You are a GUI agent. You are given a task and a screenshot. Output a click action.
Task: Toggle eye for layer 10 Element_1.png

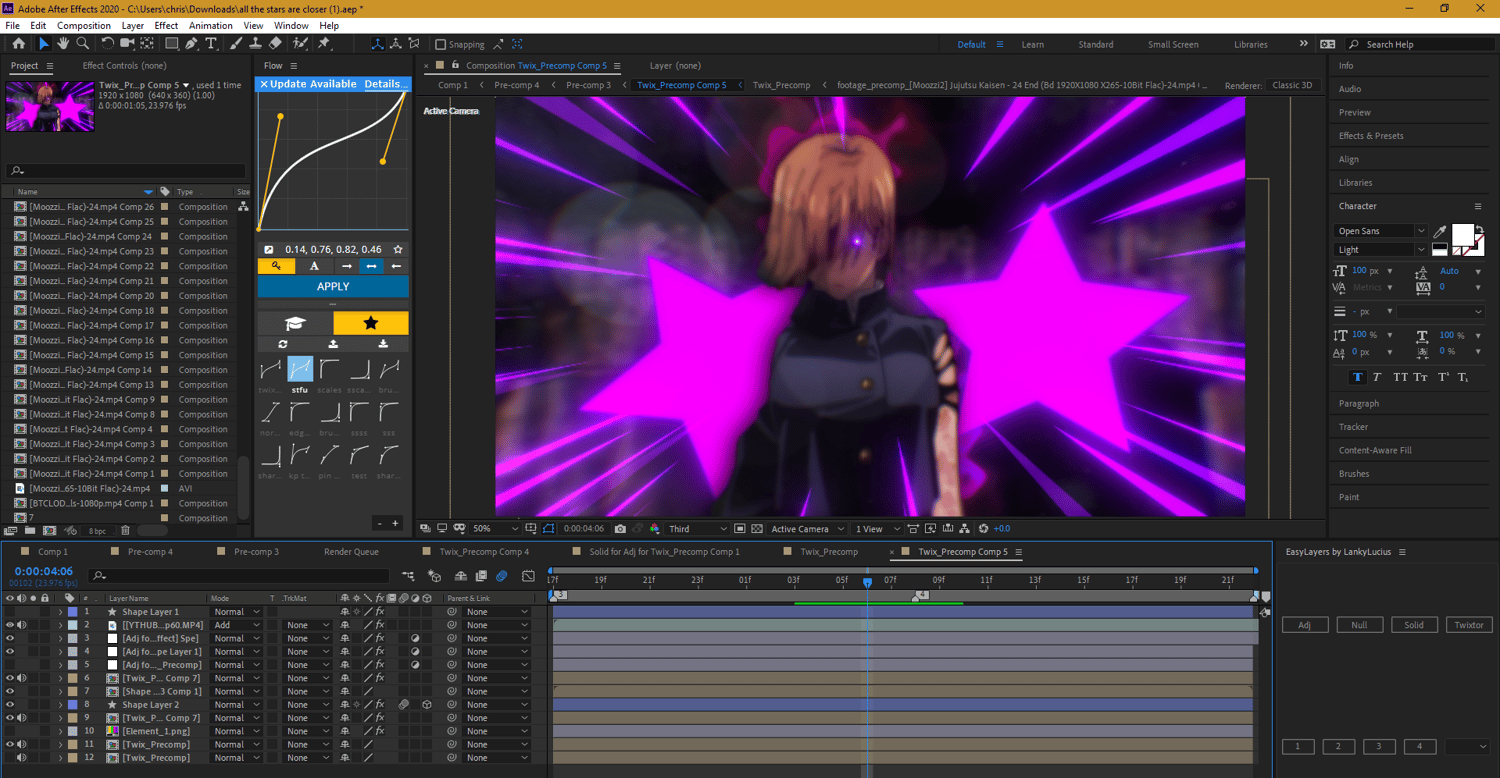point(10,731)
